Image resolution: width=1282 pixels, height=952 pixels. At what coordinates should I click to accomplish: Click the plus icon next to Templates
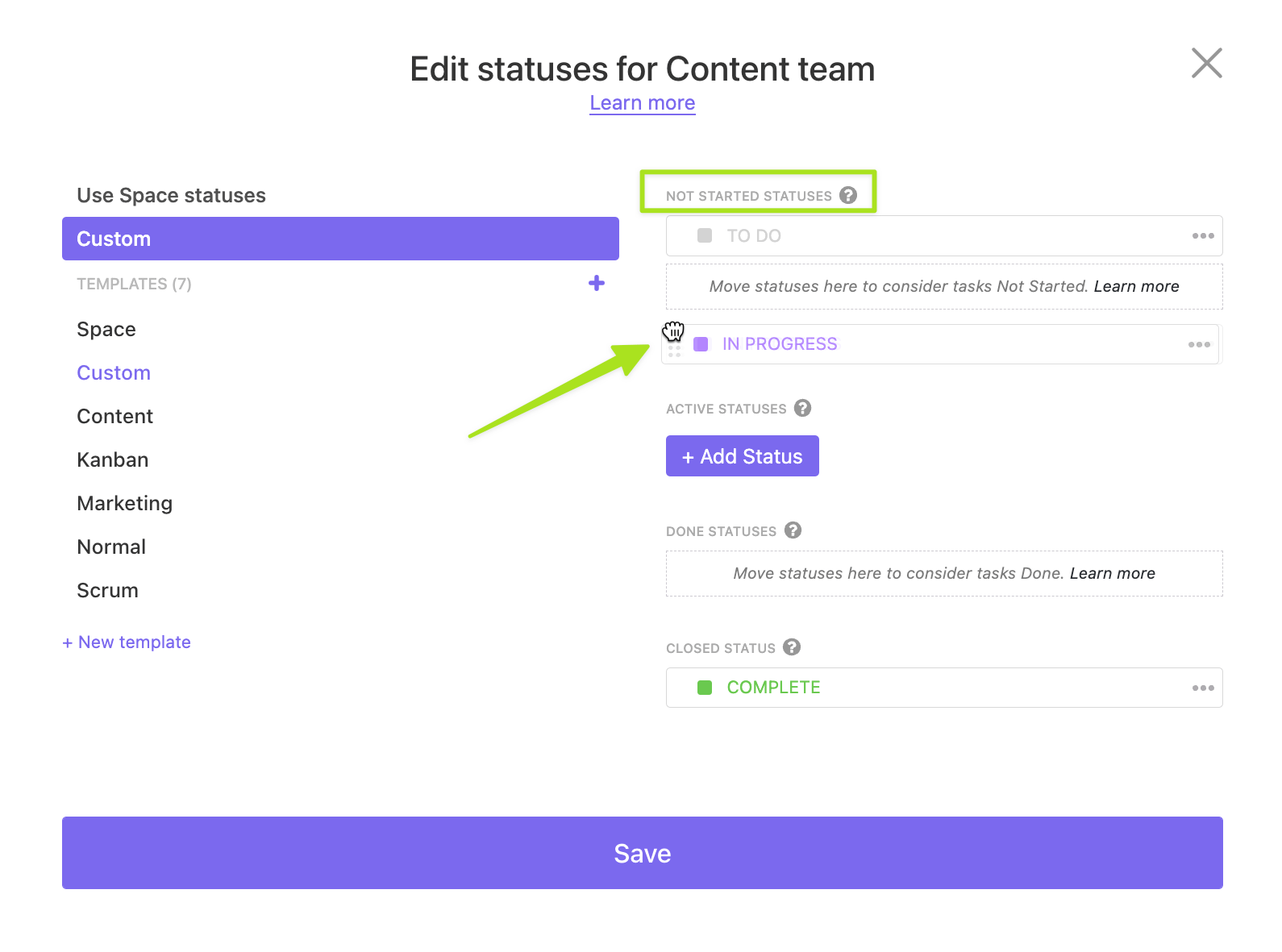click(597, 283)
